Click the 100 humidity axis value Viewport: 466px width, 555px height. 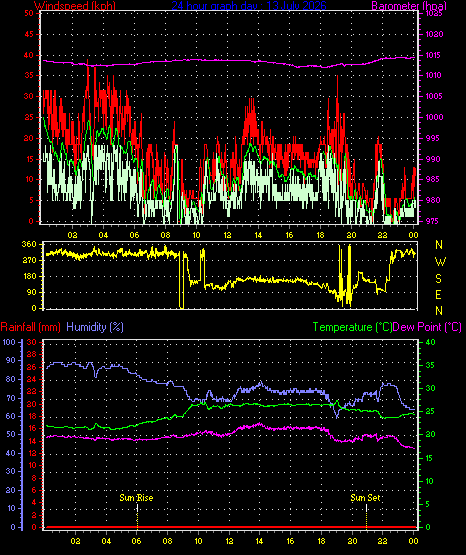[9, 342]
